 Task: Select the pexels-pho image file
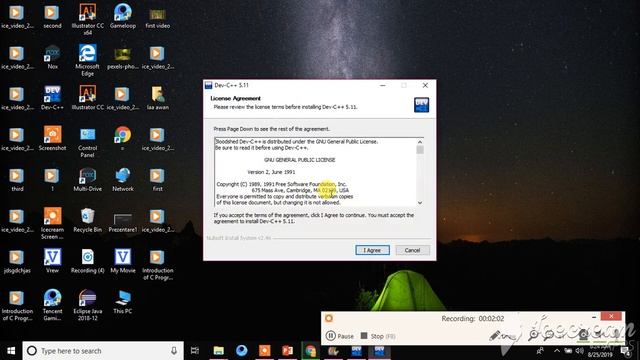tap(122, 59)
